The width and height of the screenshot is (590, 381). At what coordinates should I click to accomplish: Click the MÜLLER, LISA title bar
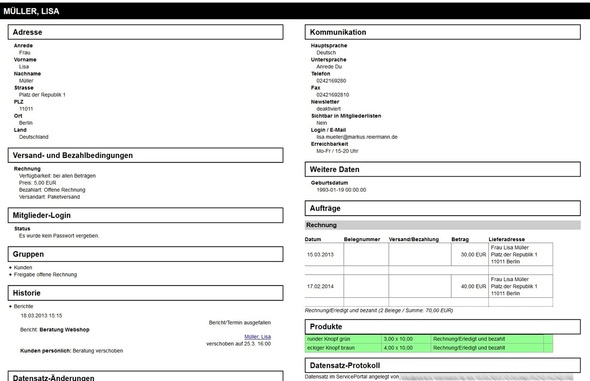coord(295,11)
